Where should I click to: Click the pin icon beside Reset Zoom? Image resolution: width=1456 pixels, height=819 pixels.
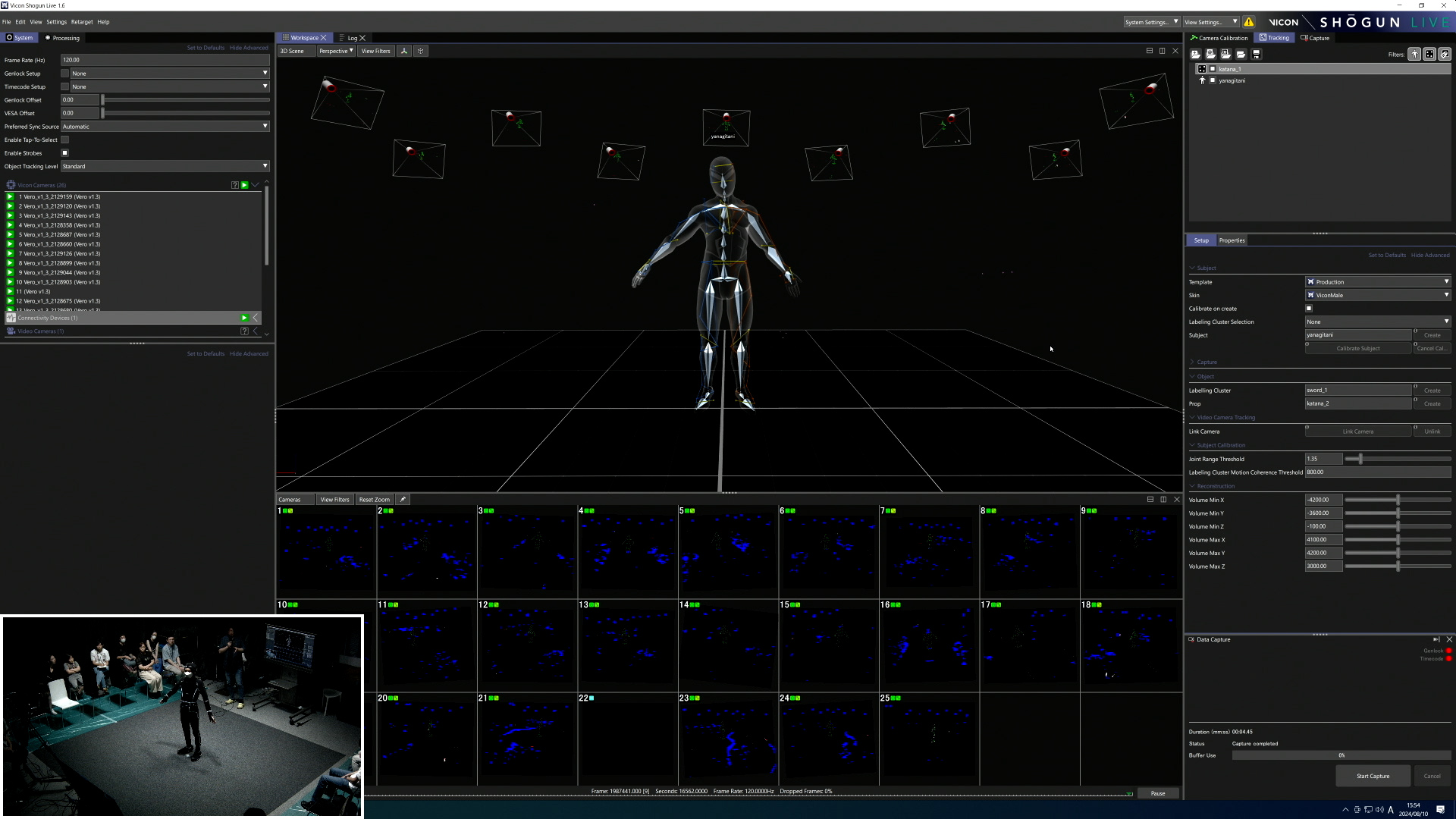[403, 499]
